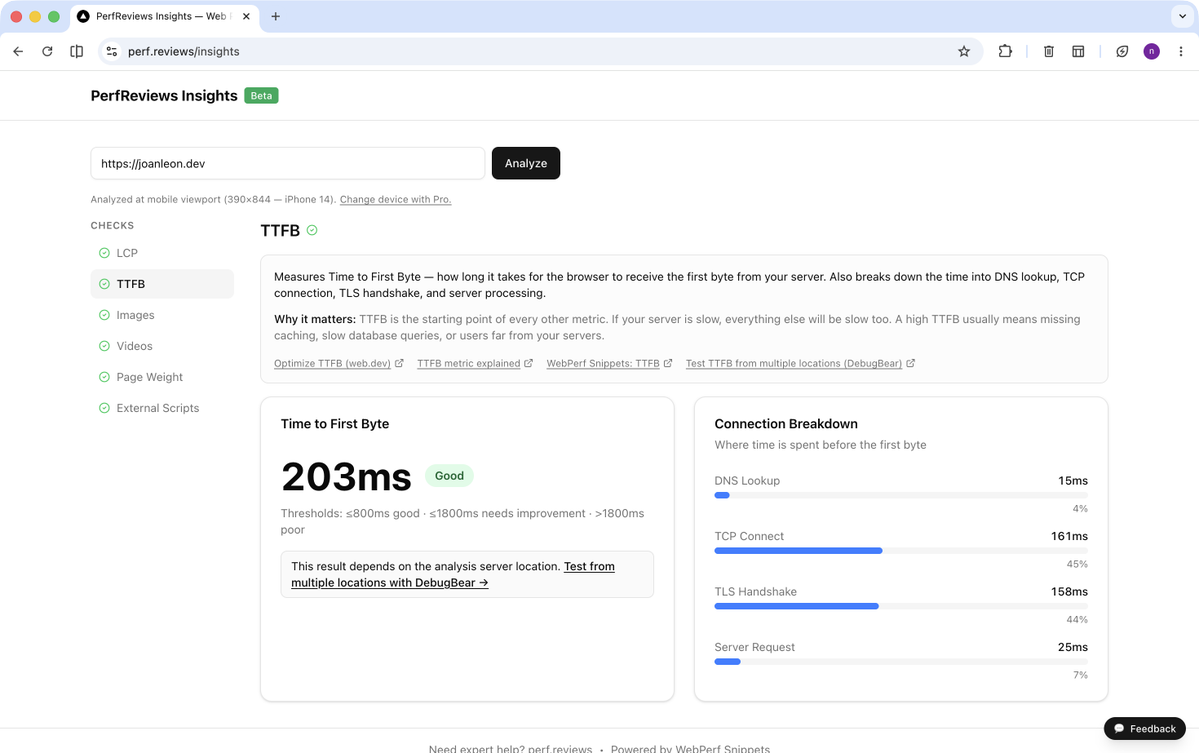
Task: Open the Images check
Action: pos(162,315)
